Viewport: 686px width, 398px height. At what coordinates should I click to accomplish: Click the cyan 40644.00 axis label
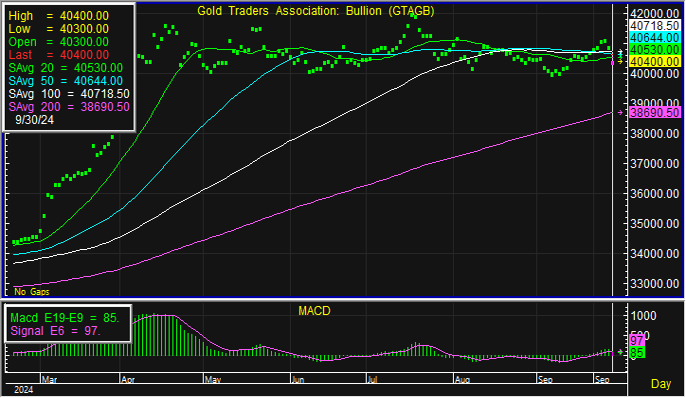click(x=654, y=38)
